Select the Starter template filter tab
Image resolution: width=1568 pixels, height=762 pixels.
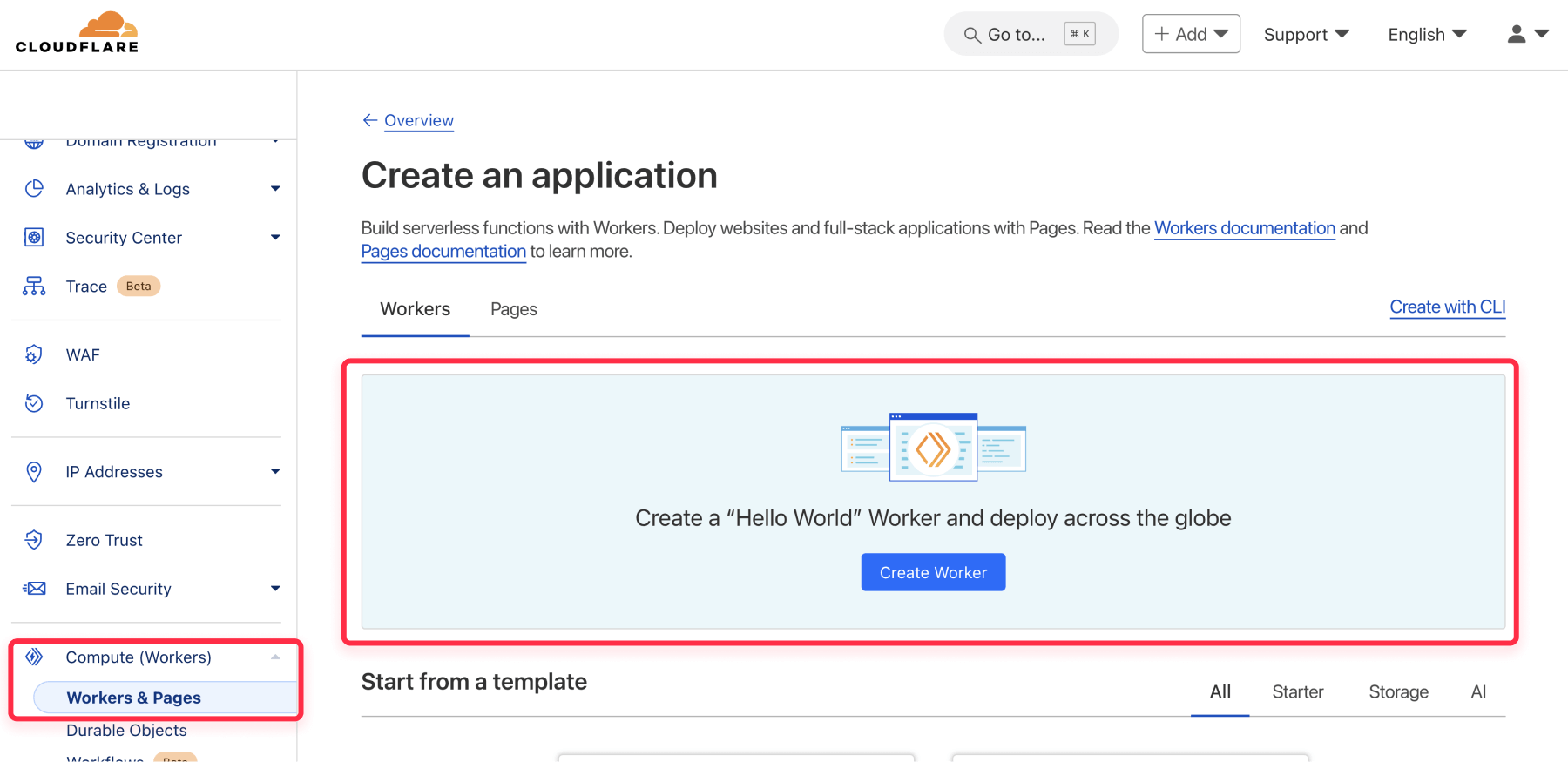pos(1298,692)
